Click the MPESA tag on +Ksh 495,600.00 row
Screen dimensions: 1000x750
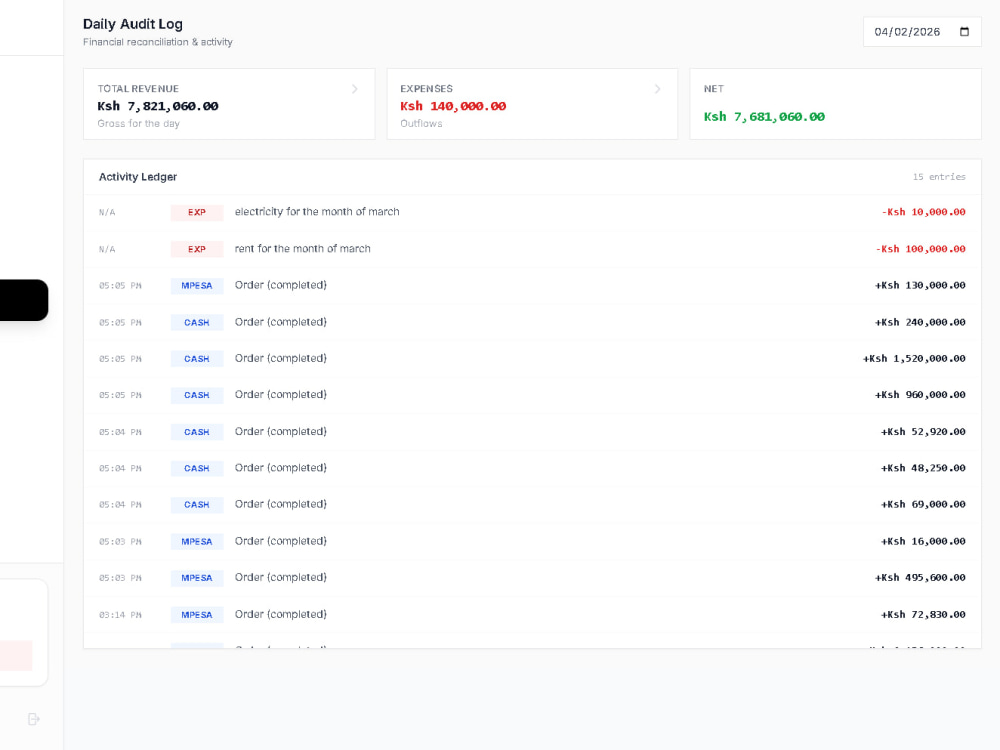pyautogui.click(x=197, y=578)
